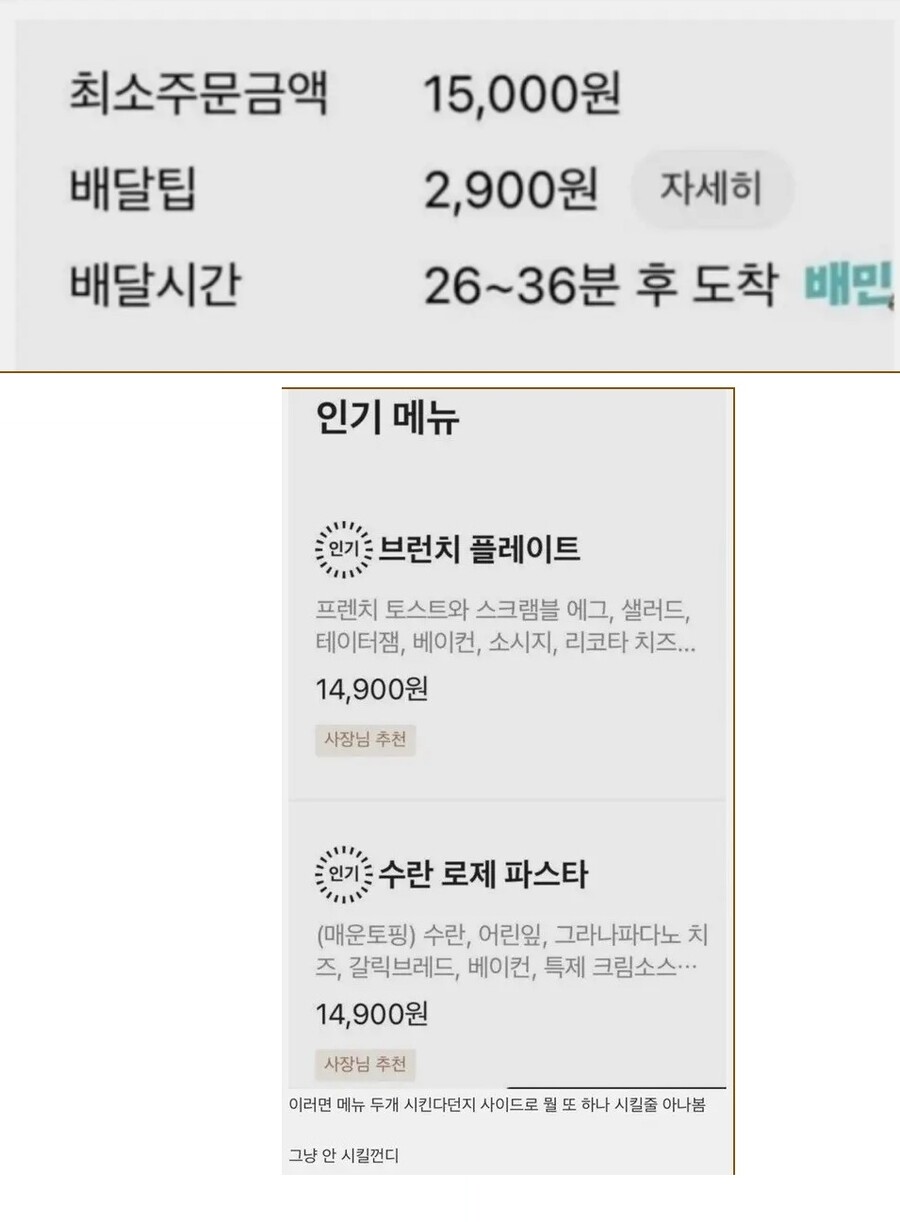
Task: Click the 26~36분 후 도착 delivery time
Action: click(x=600, y=287)
